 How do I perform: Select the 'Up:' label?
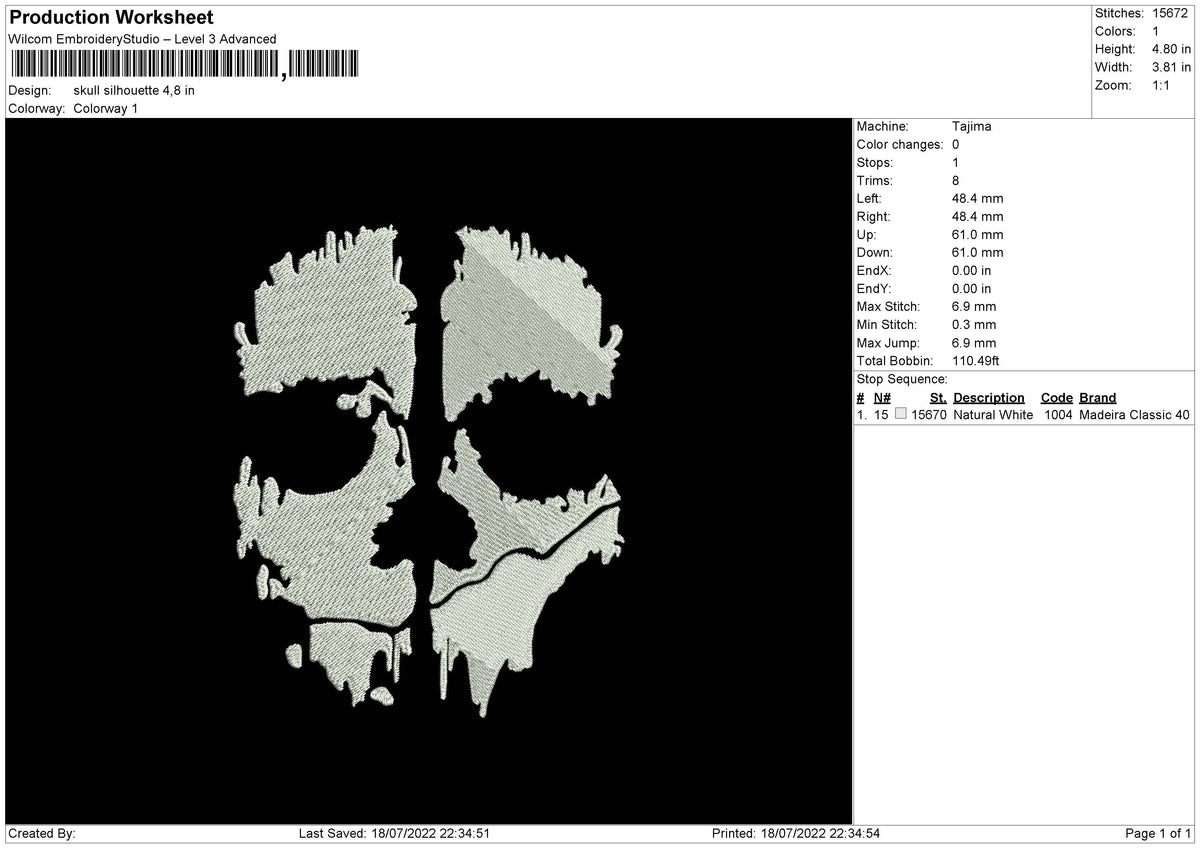[866, 234]
